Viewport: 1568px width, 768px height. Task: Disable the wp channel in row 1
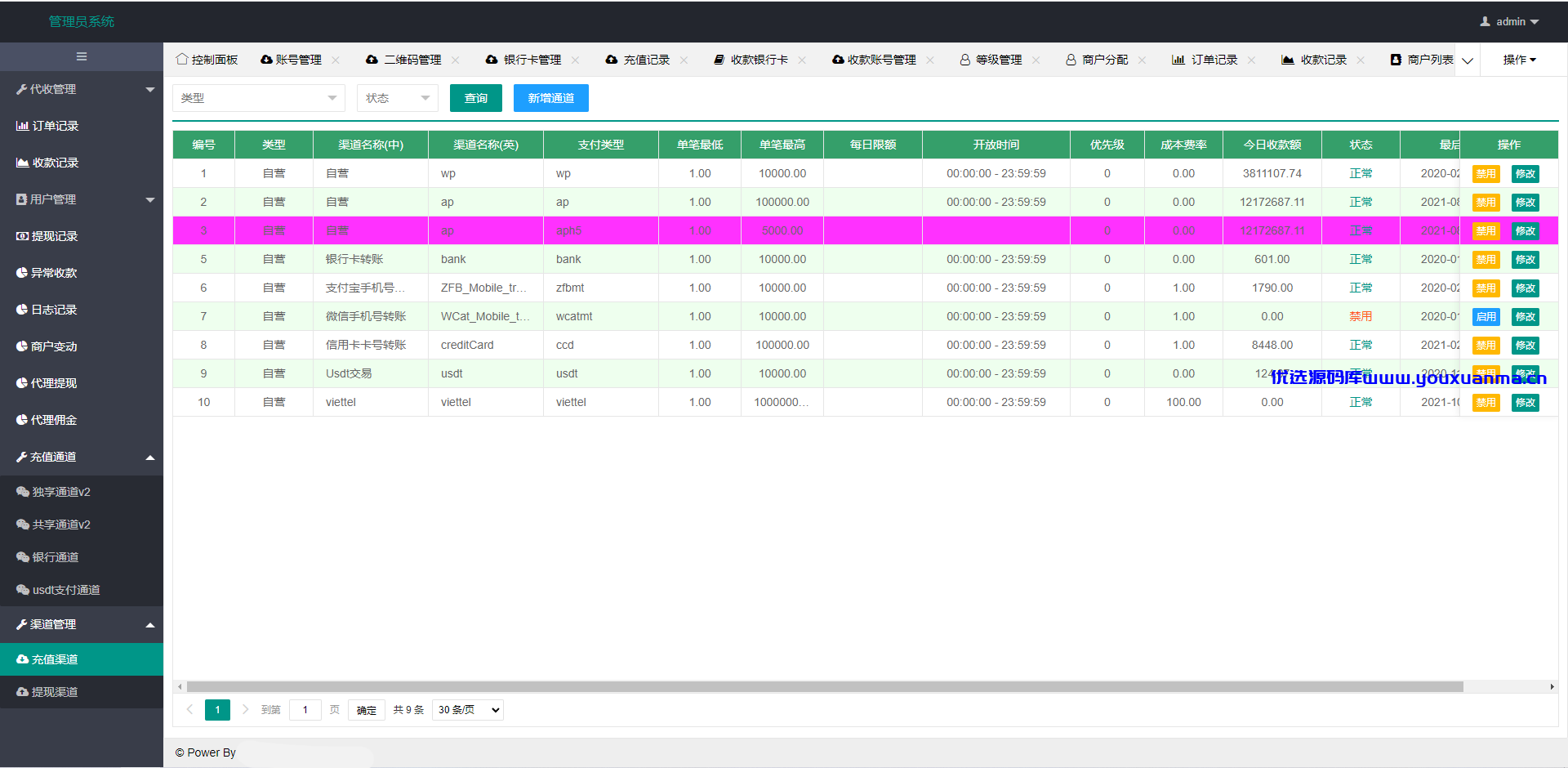1486,174
